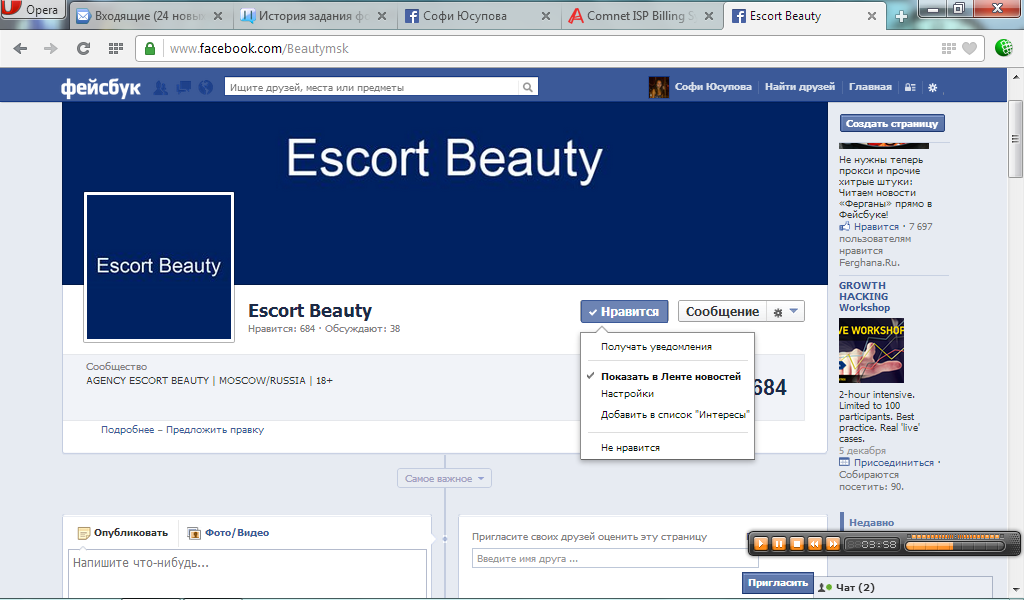
Task: Click Софи Юсупова name link
Action: [713, 87]
